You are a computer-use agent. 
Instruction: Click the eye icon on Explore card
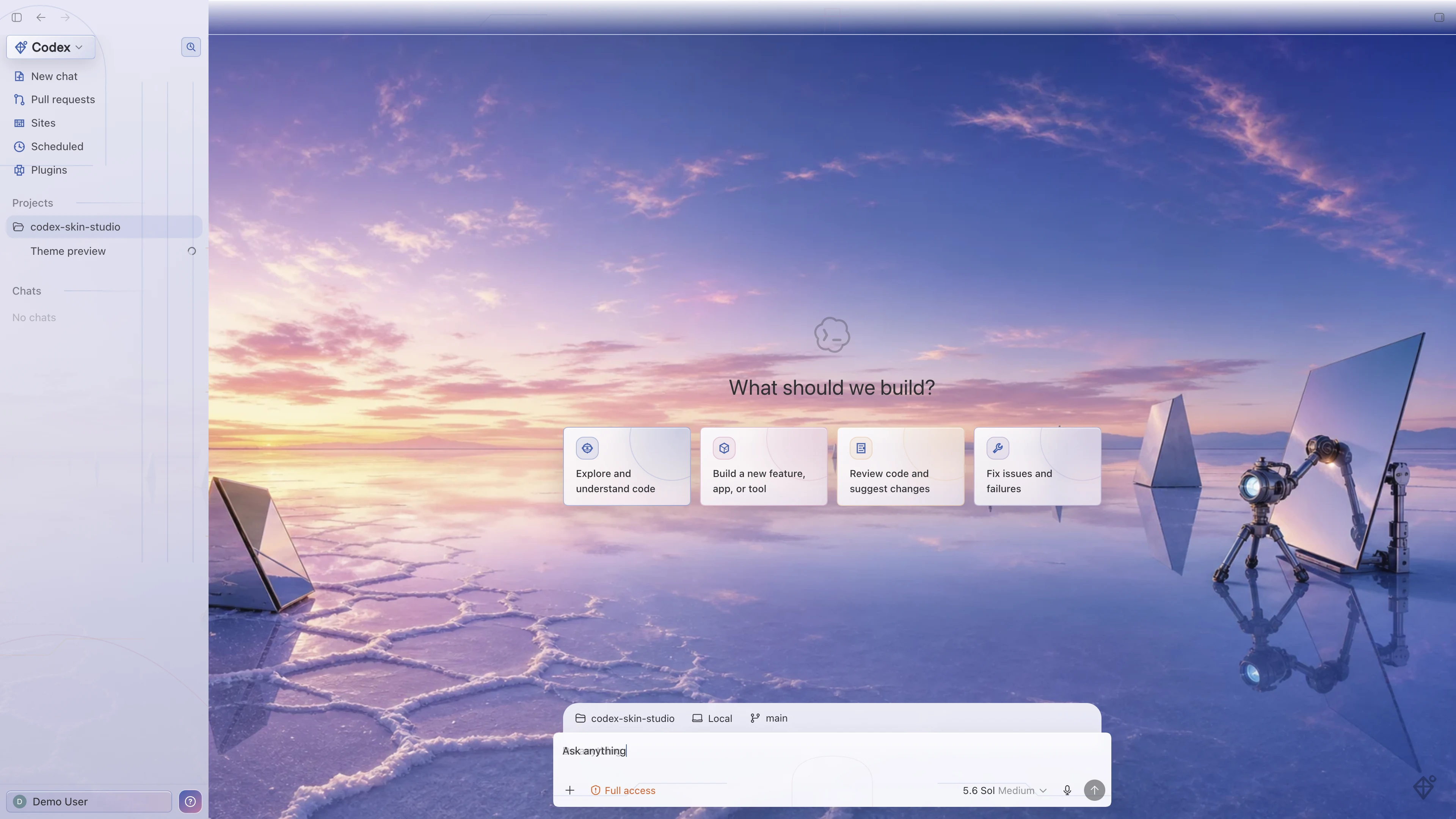587,448
